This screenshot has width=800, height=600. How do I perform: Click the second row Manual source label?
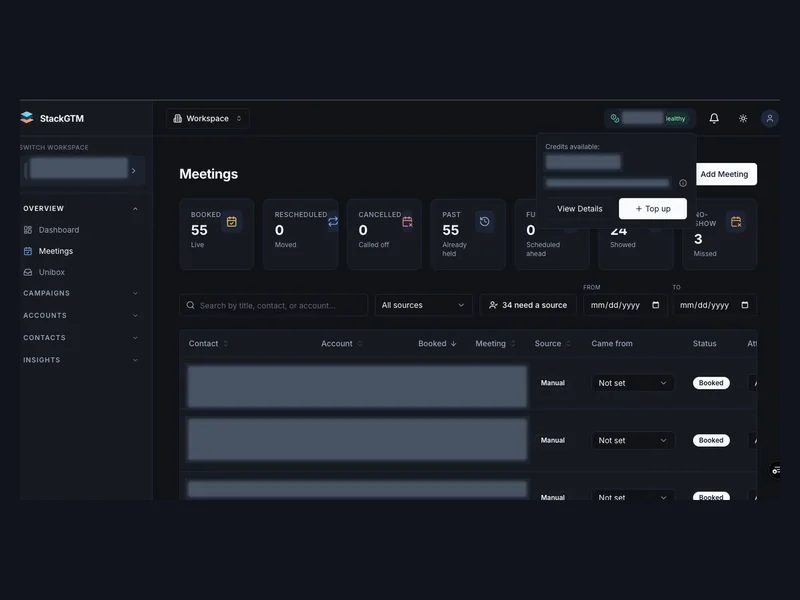pyautogui.click(x=553, y=440)
